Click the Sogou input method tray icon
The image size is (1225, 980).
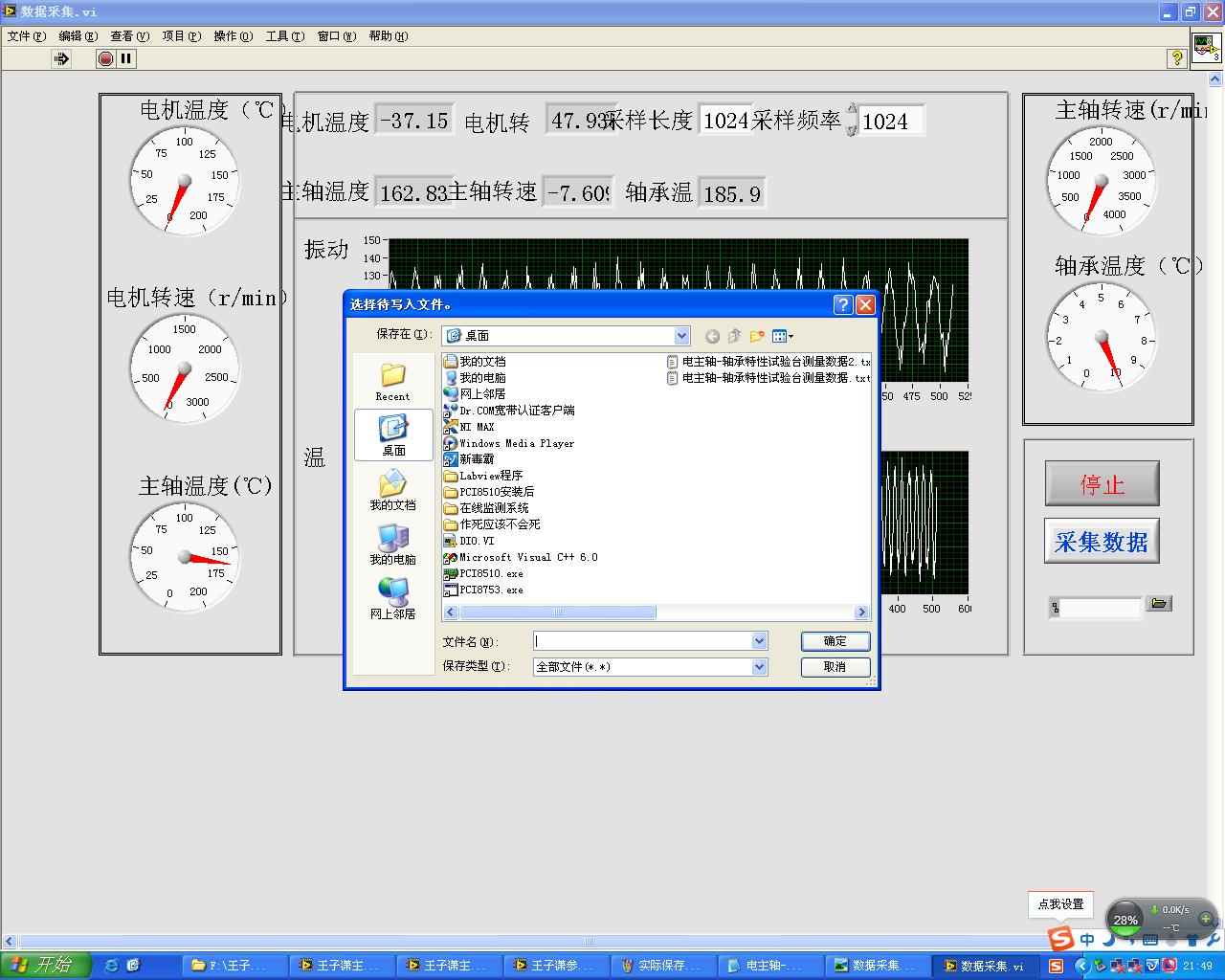[x=1056, y=966]
